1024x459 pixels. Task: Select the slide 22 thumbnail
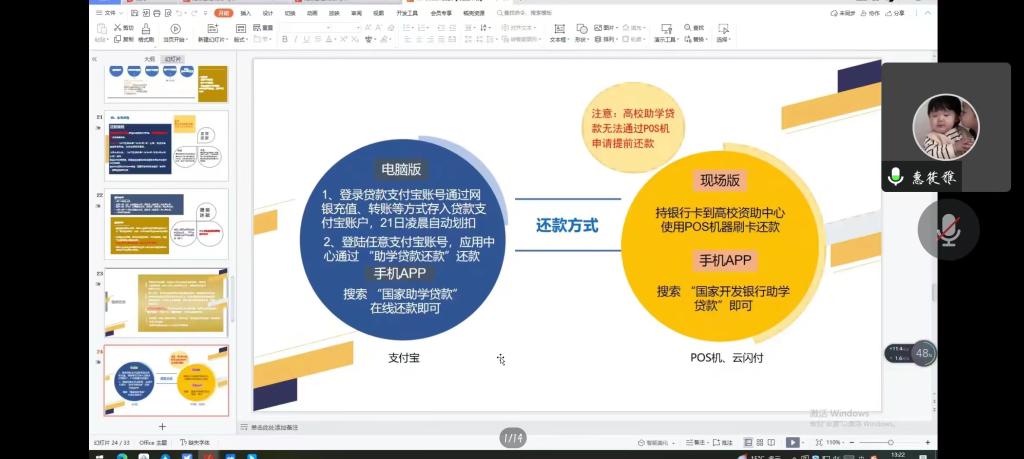[x=167, y=224]
